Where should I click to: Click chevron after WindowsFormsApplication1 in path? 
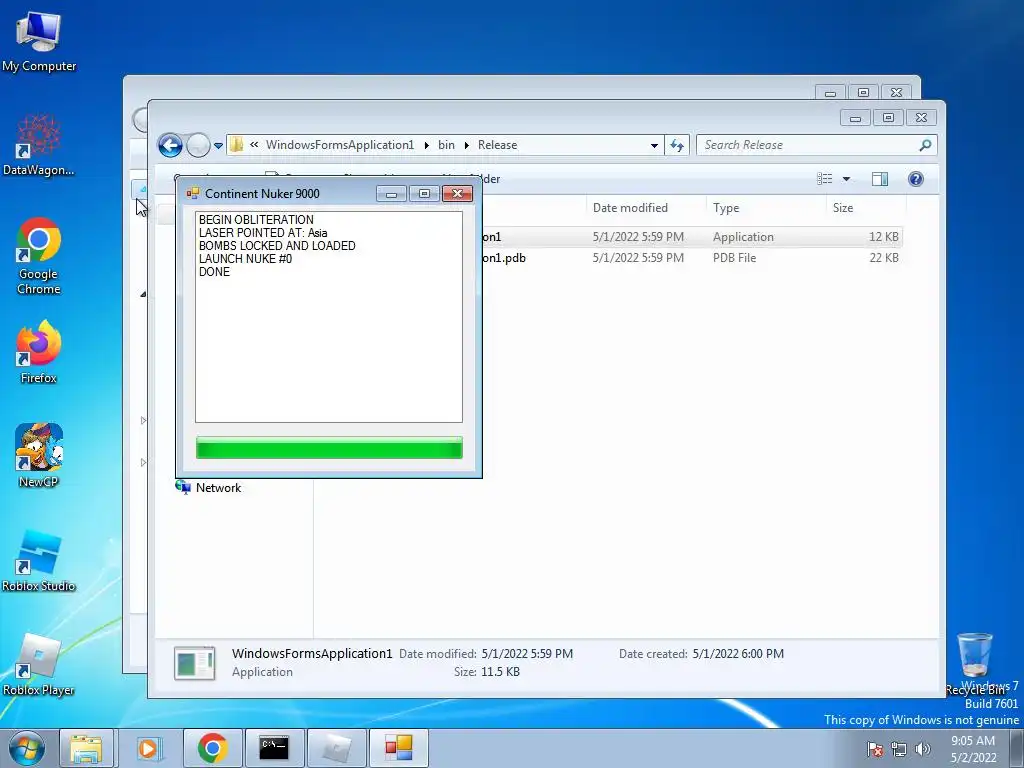(x=426, y=145)
